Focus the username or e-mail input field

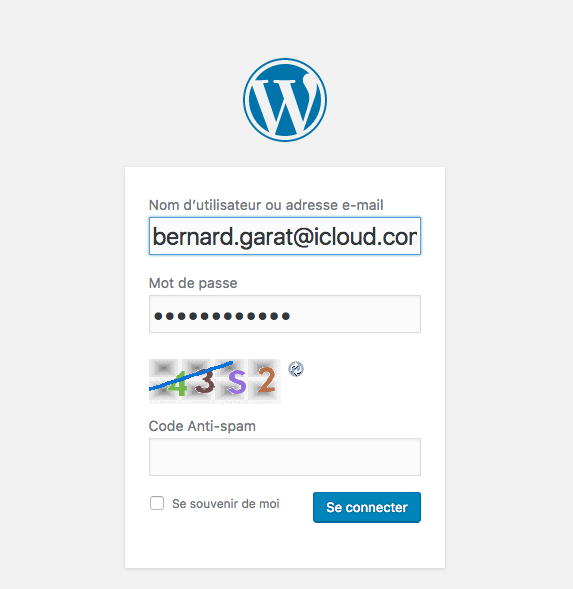point(285,236)
